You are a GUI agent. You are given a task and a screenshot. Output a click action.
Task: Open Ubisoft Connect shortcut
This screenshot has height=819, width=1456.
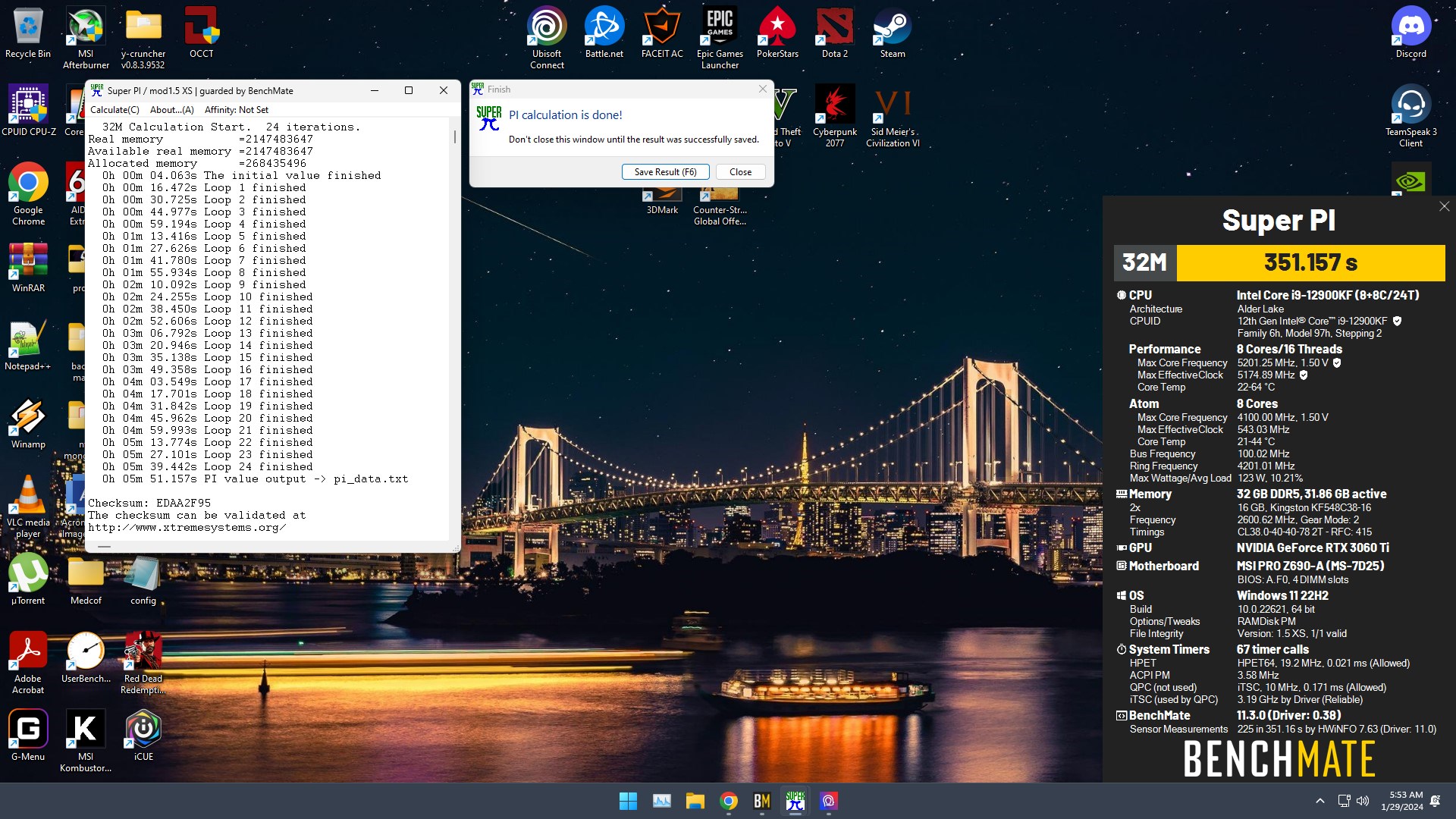click(x=547, y=38)
